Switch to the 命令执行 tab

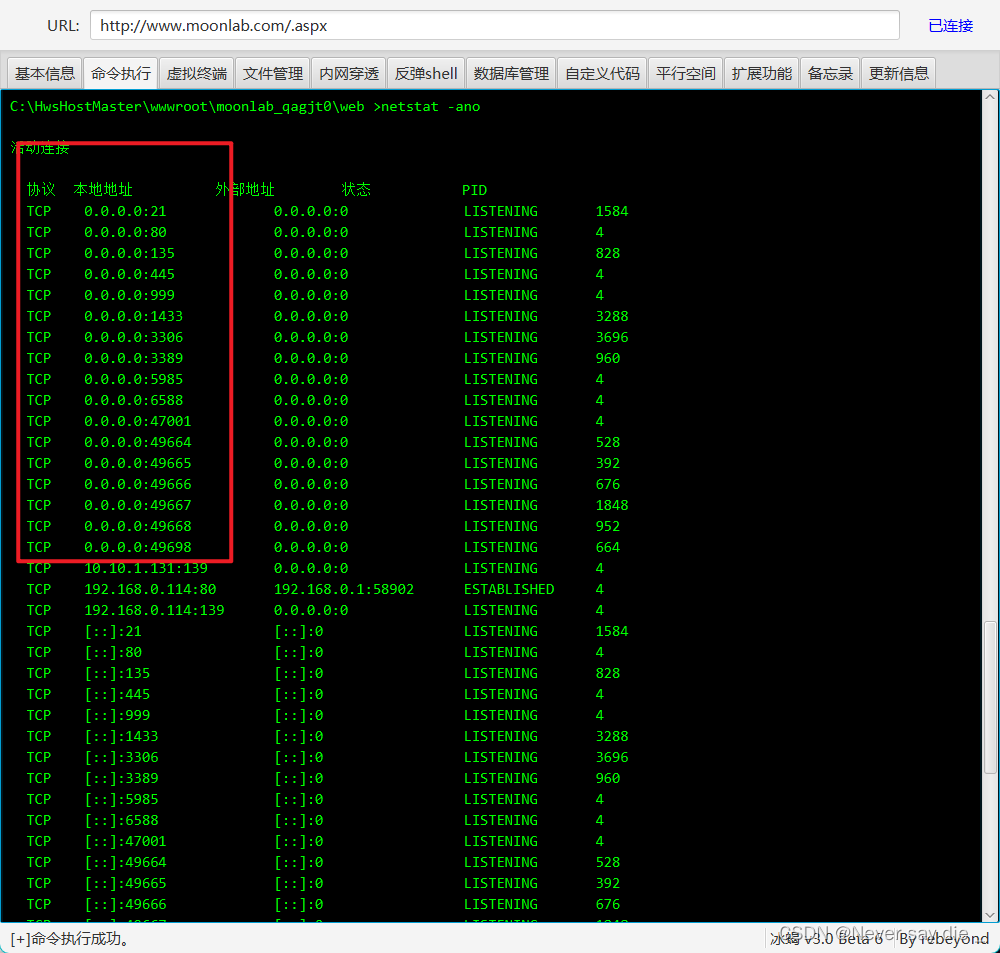click(x=121, y=73)
